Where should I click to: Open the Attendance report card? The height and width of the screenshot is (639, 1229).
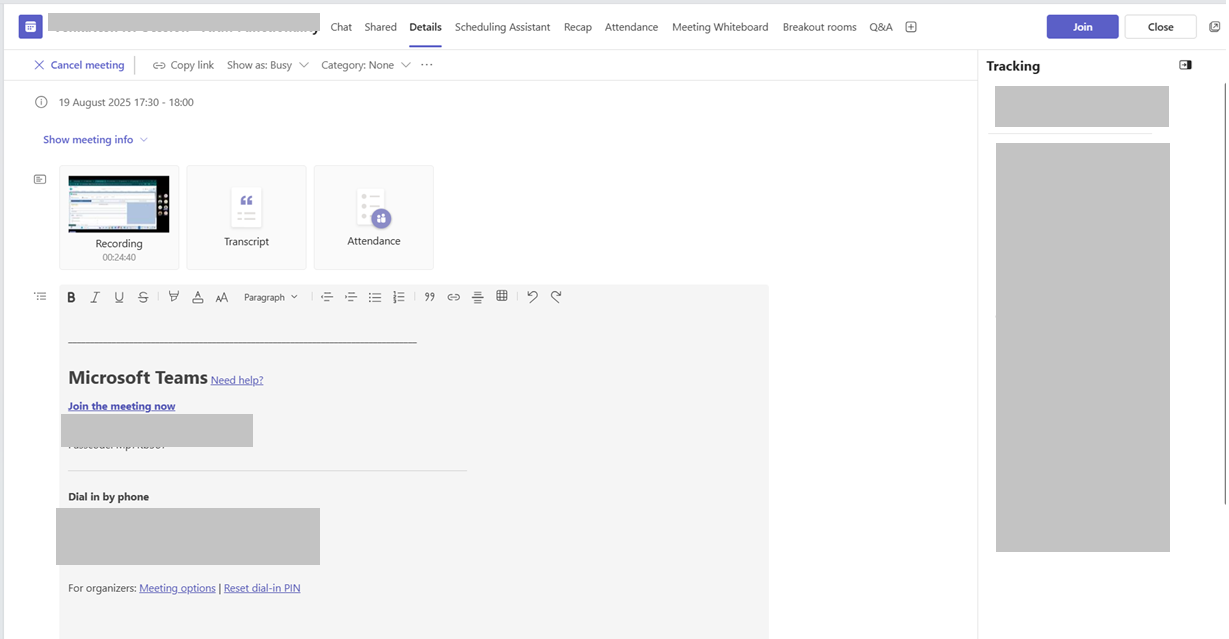(x=374, y=217)
